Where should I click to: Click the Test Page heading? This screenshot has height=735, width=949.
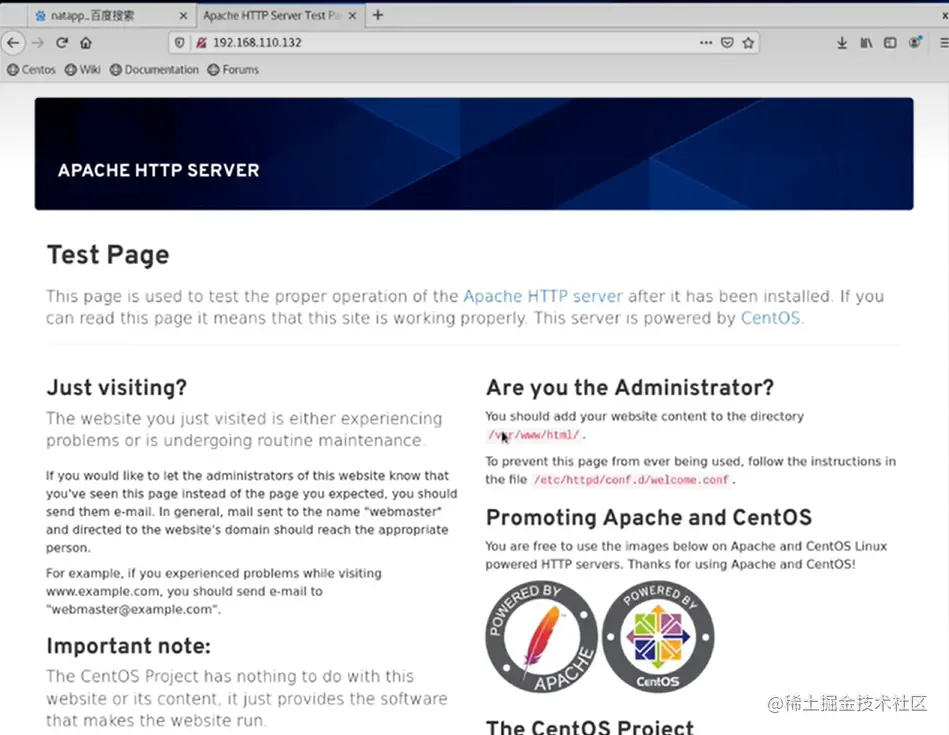(108, 255)
